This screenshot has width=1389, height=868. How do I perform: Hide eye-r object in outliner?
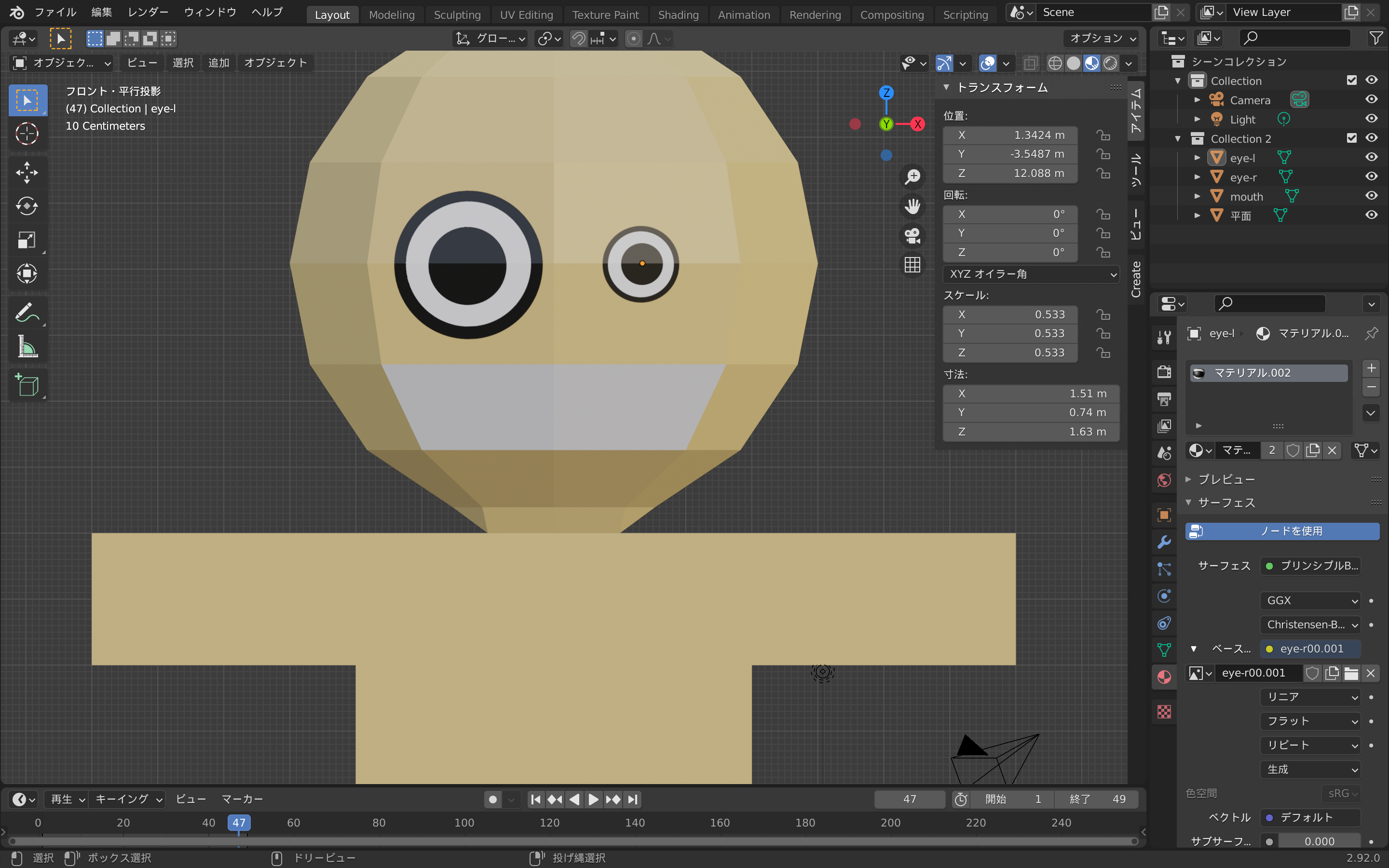(1371, 177)
